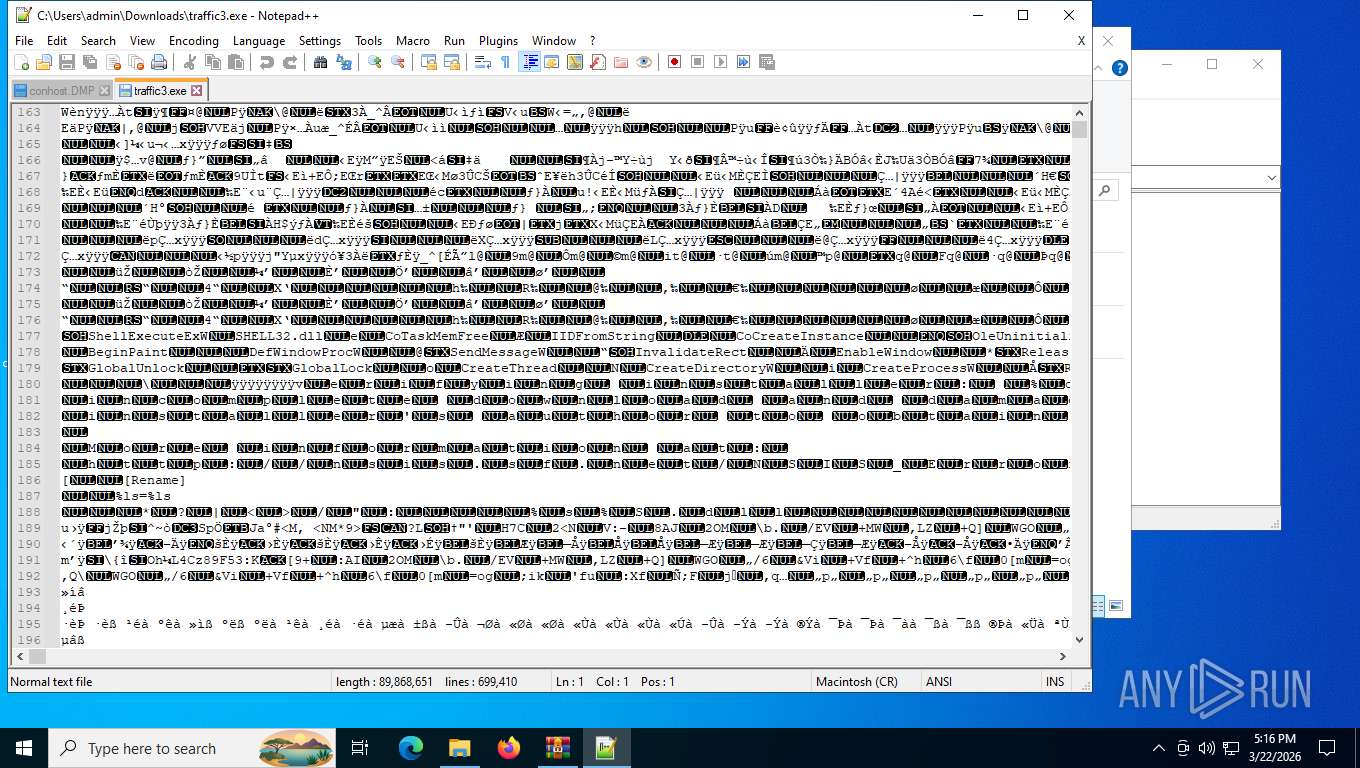
Task: Toggle show all characters pilcrow icon
Action: [506, 62]
